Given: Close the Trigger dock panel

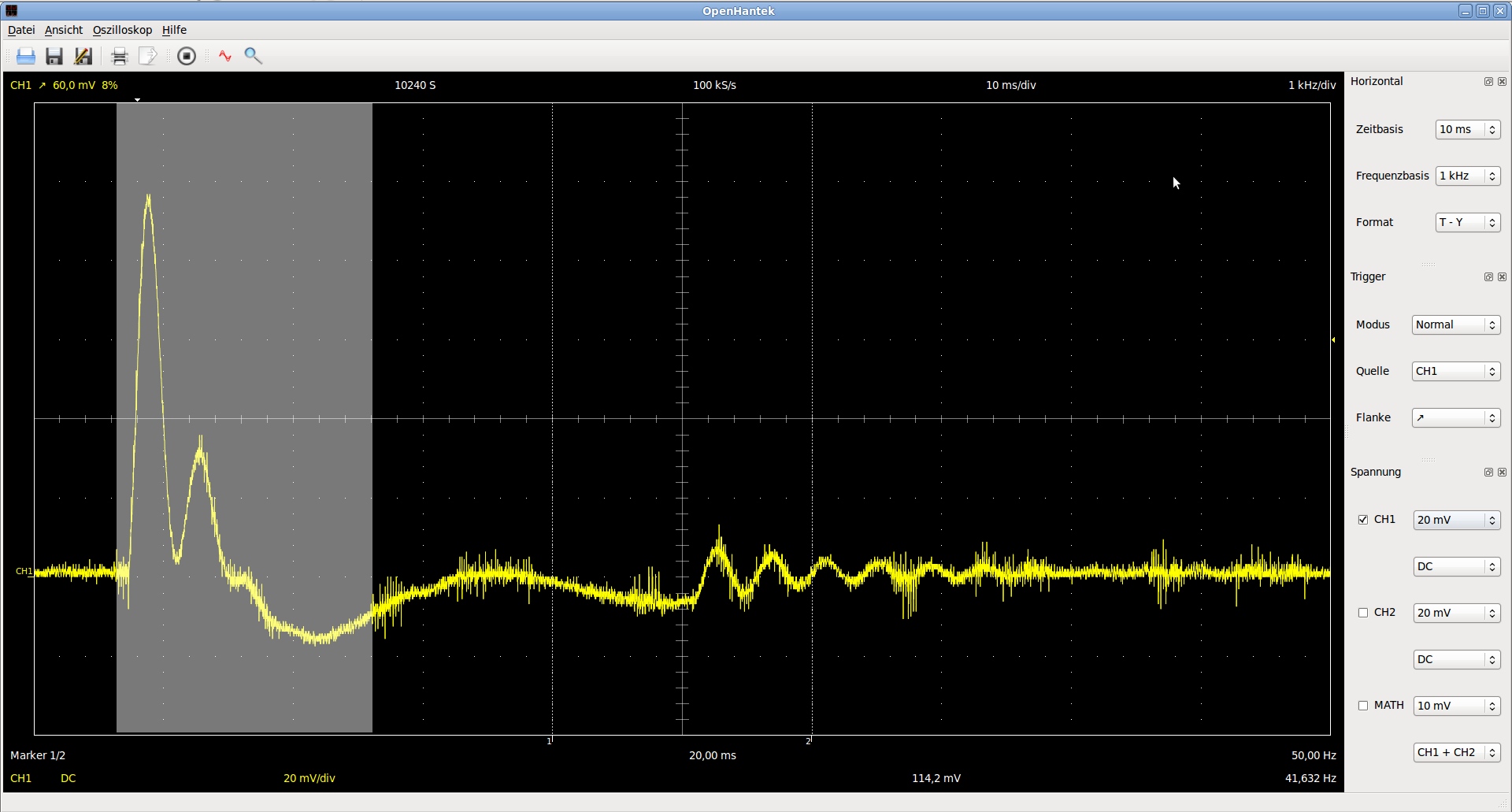Looking at the screenshot, I should point(1502,277).
